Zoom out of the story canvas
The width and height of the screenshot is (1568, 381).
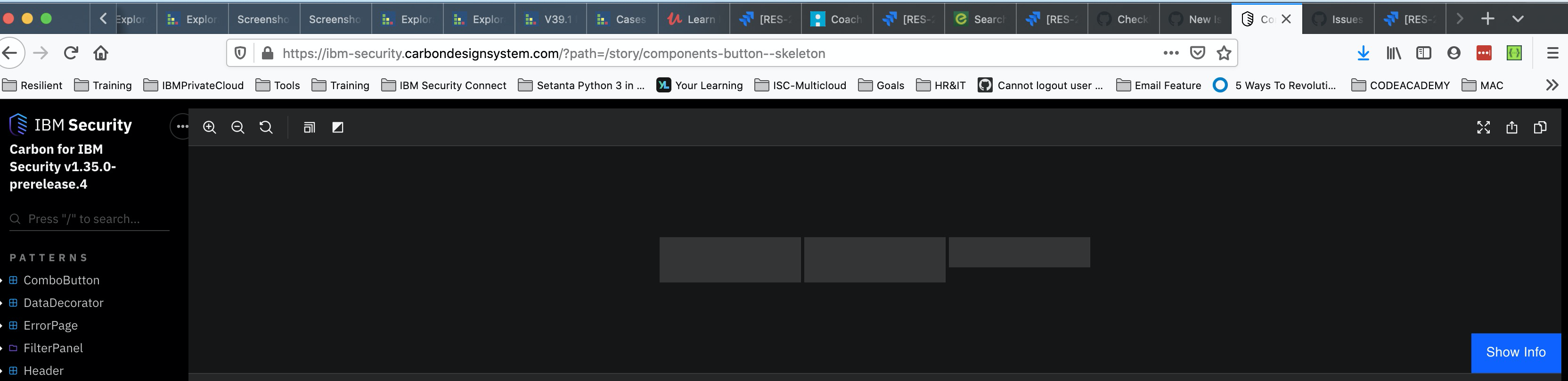click(238, 127)
